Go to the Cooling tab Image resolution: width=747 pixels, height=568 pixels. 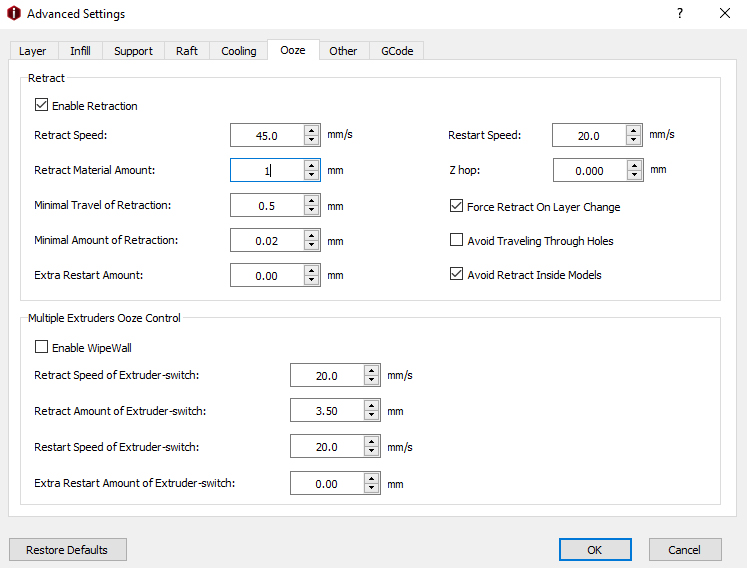coord(238,51)
